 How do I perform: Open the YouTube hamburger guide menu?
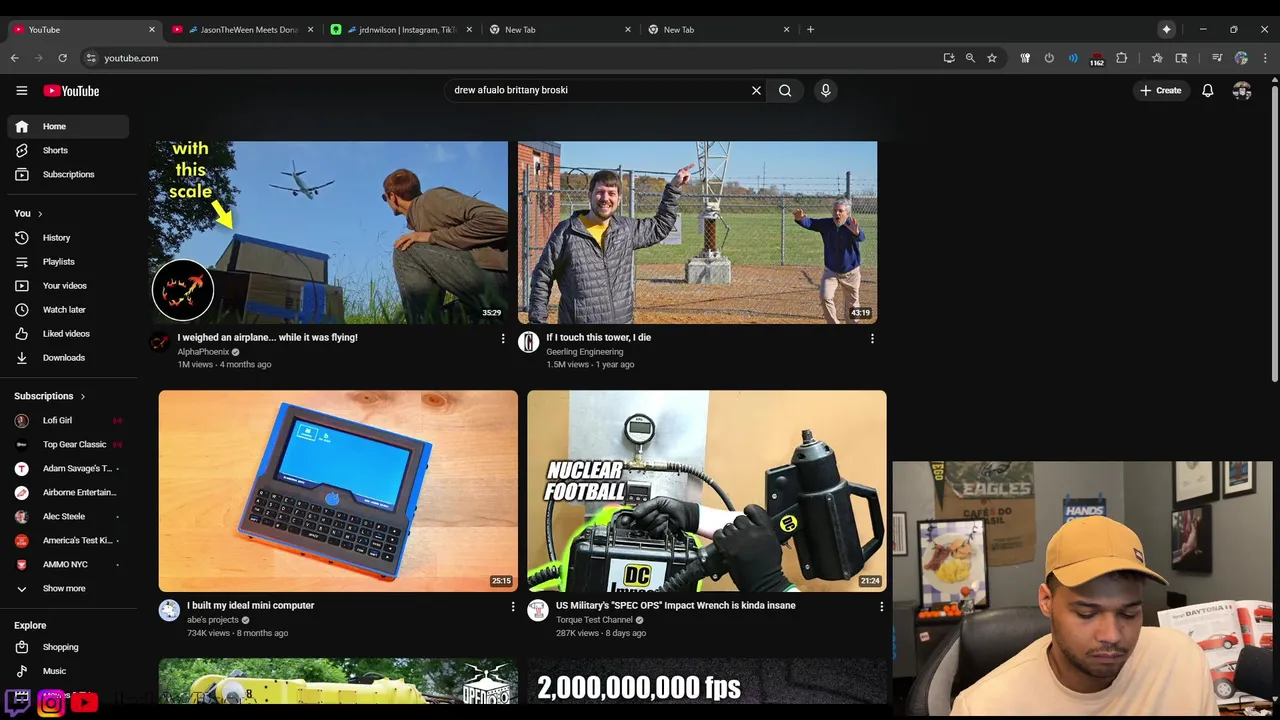pos(21,90)
